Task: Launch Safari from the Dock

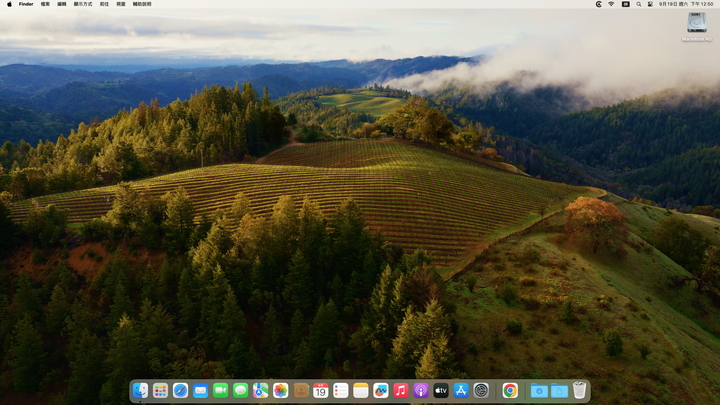Action: pos(180,391)
